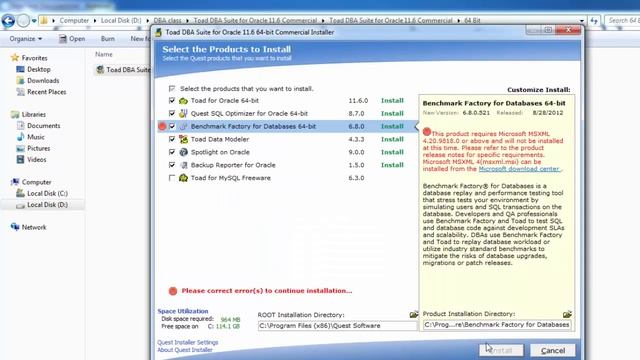This screenshot has width=640, height=360.
Task: Uncheck Spotlight on Oracle
Action: [x=172, y=152]
